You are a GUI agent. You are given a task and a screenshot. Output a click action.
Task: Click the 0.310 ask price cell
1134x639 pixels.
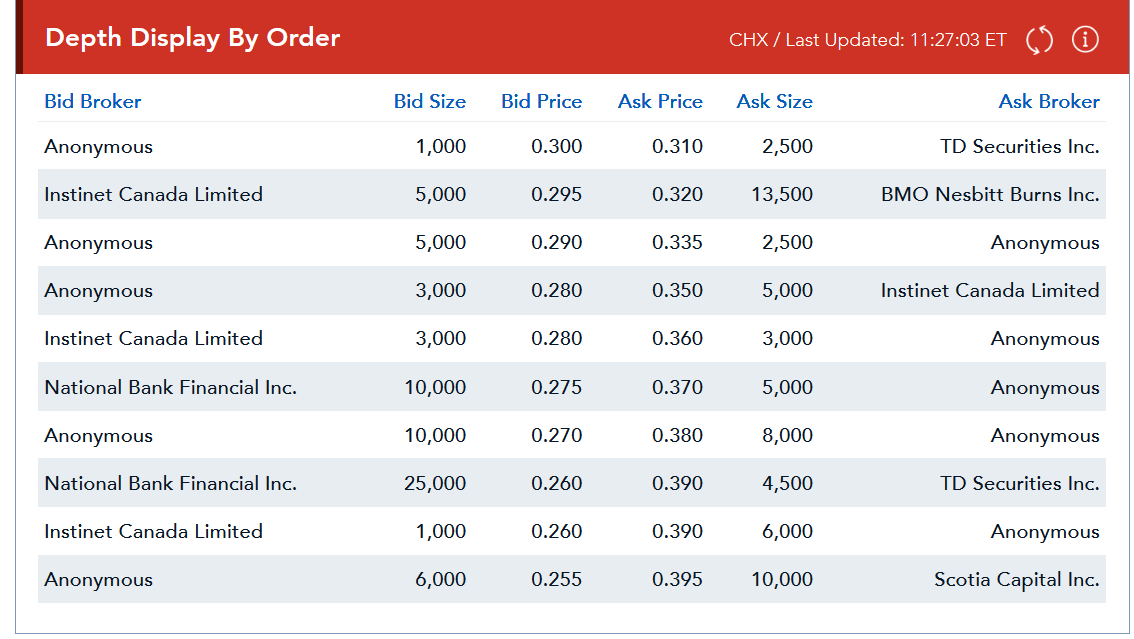pyautogui.click(x=677, y=147)
